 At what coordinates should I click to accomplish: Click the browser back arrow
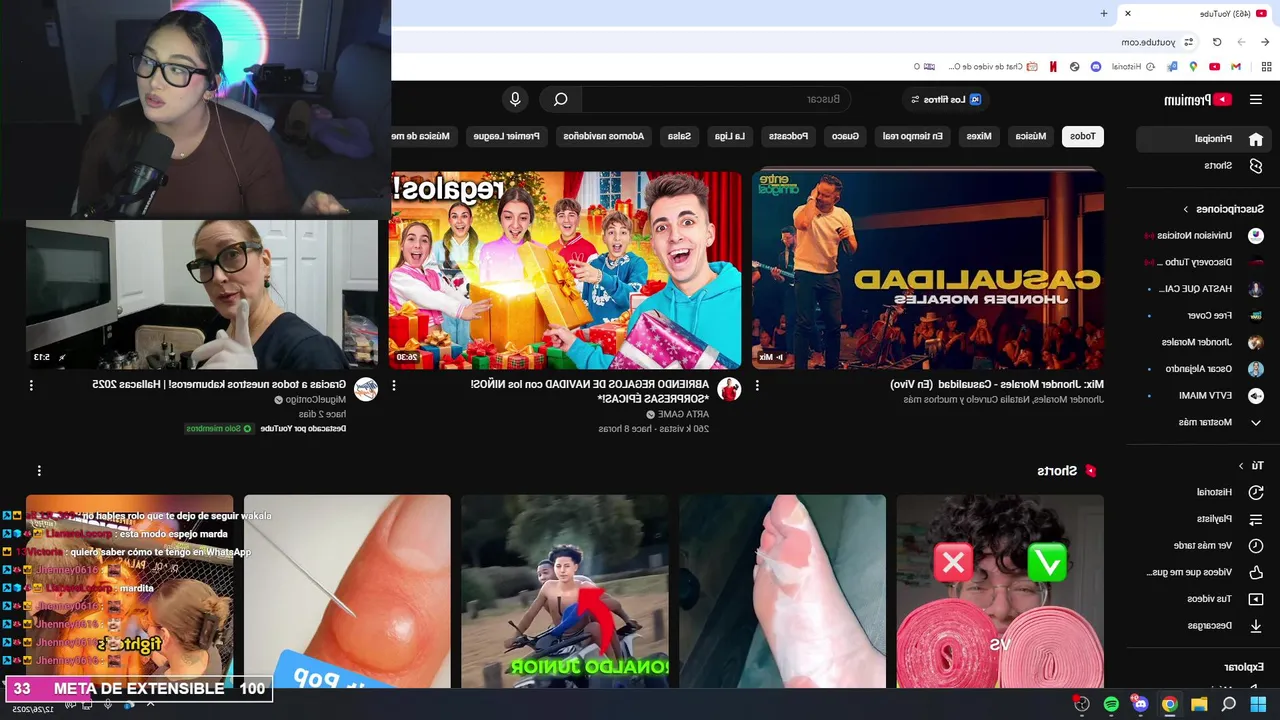[x=1265, y=42]
